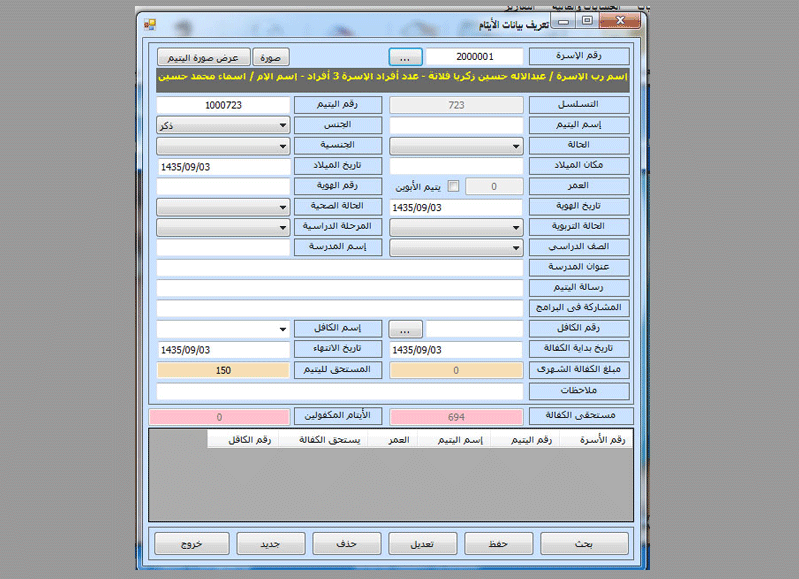Click the حذف delete button
The width and height of the screenshot is (799, 579).
pos(347,544)
